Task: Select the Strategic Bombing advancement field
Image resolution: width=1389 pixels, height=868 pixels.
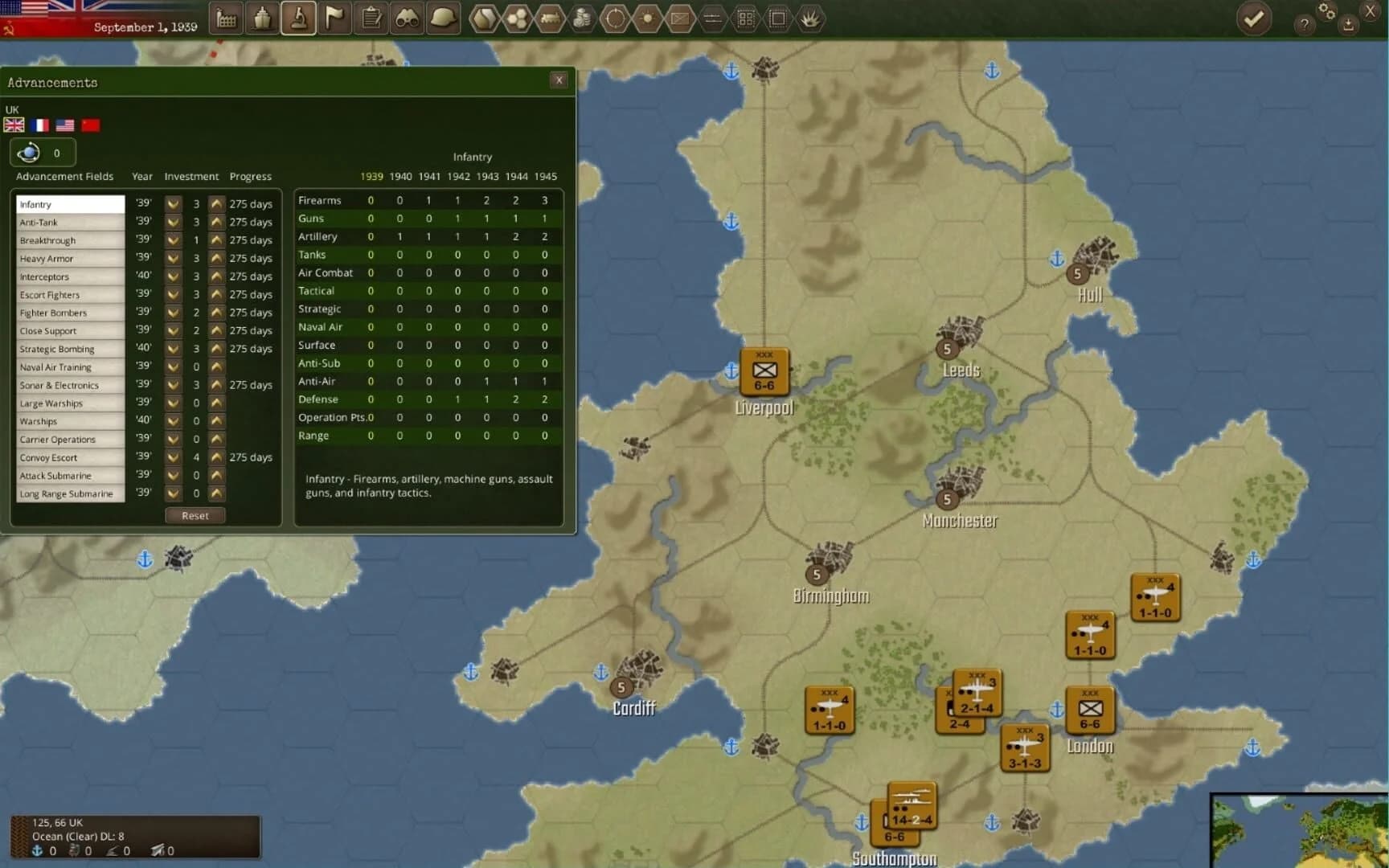Action: click(x=69, y=348)
